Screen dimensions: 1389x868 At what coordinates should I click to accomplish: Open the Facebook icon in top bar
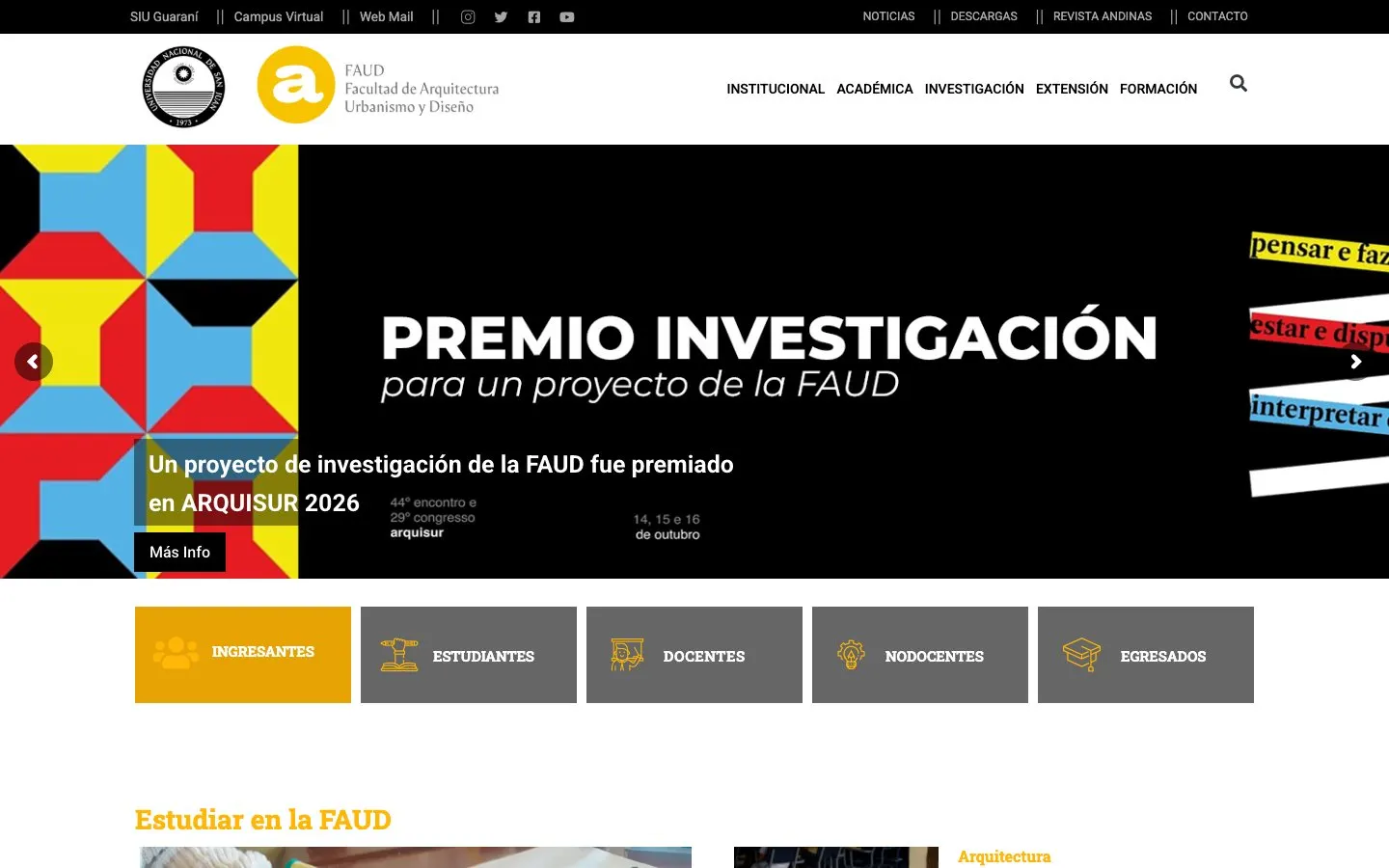(534, 16)
